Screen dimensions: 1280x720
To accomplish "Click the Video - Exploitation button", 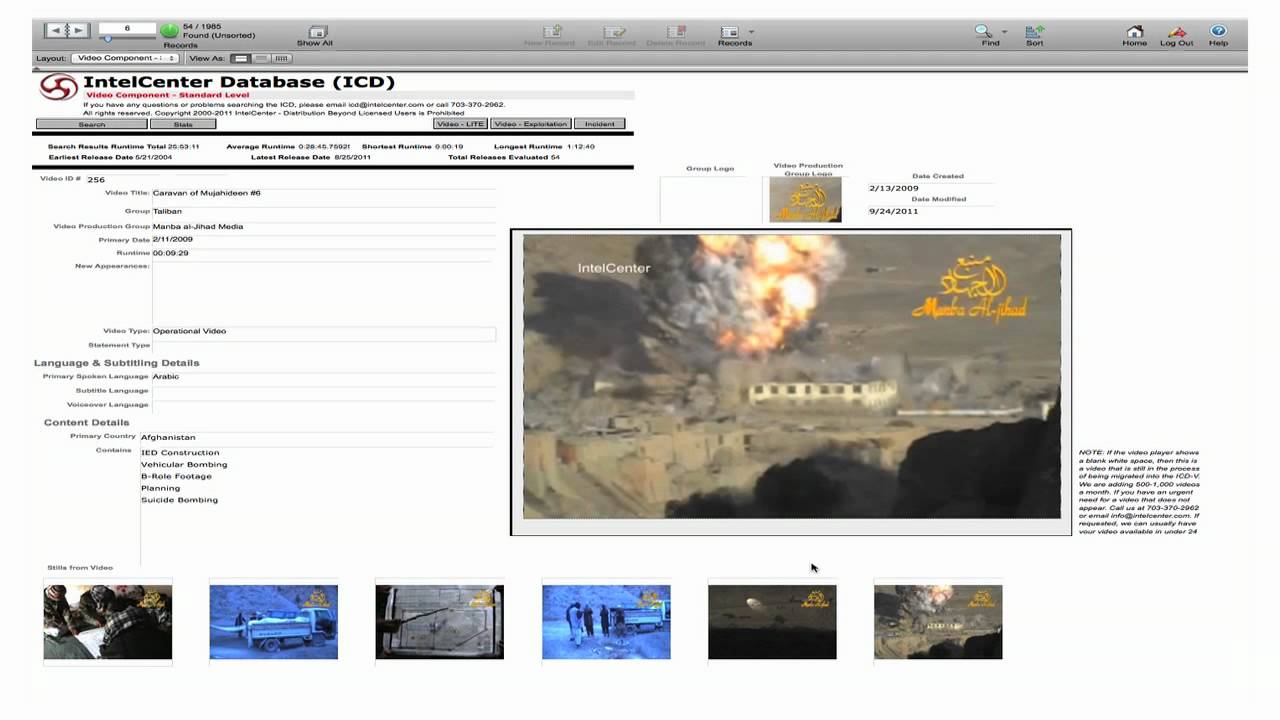I will pyautogui.click(x=531, y=124).
